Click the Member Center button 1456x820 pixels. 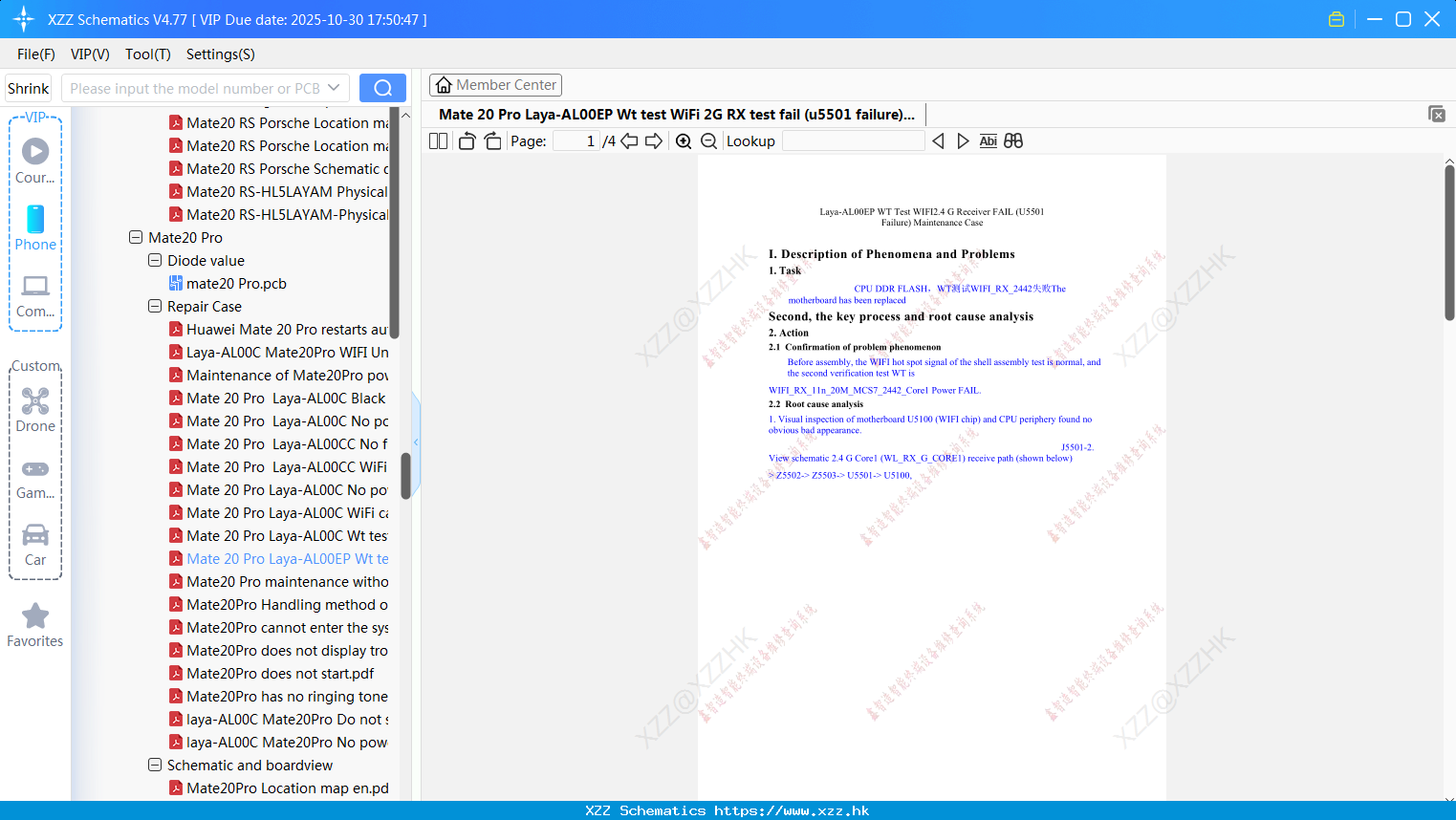[495, 85]
